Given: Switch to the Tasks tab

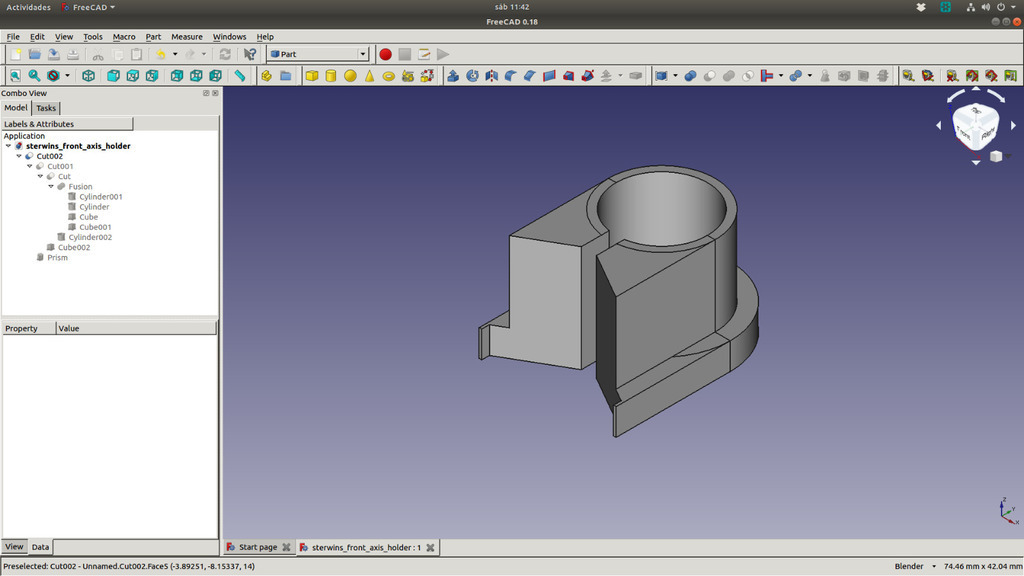Looking at the screenshot, I should coord(46,108).
